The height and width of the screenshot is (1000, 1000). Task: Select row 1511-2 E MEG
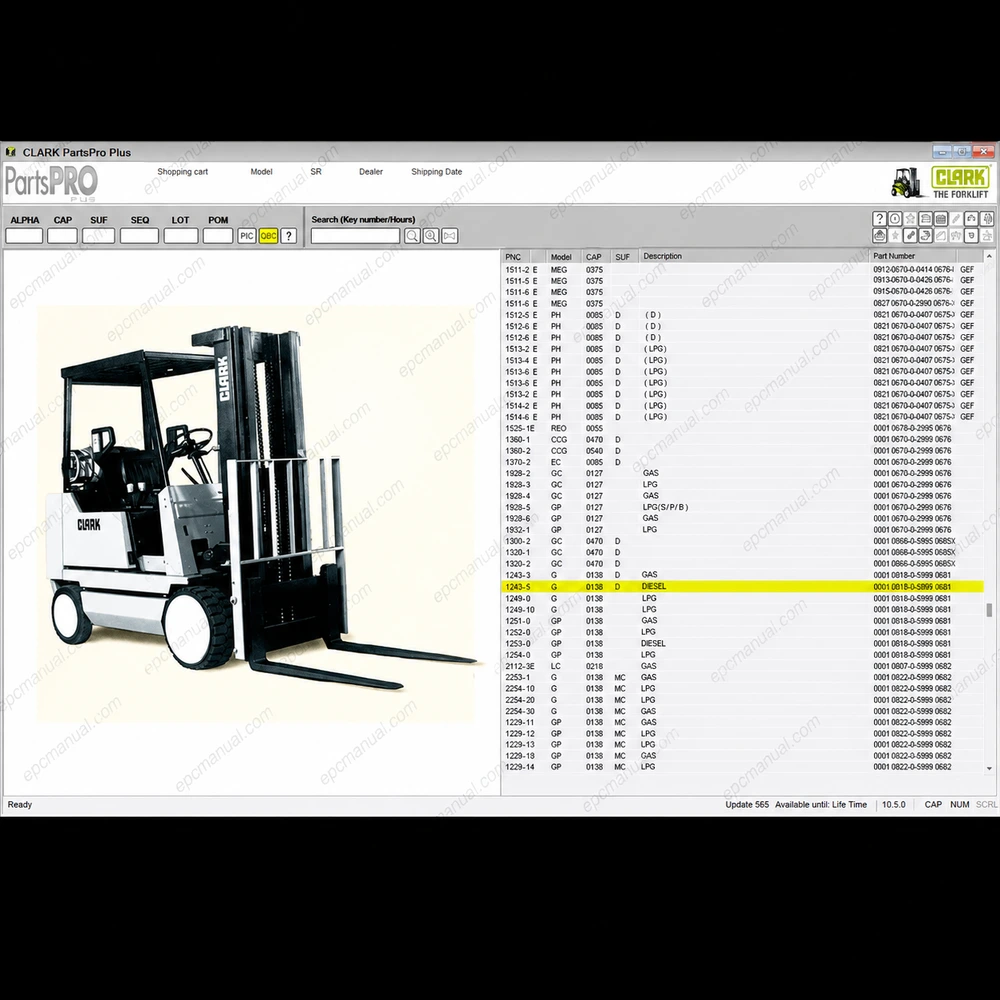click(x=743, y=270)
